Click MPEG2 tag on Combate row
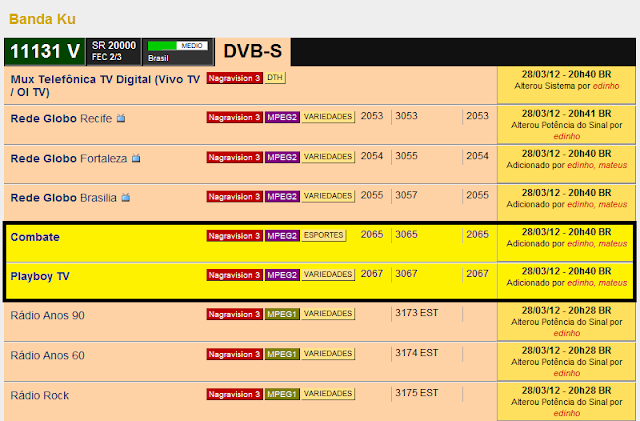Viewport: 640px width, 421px height. coord(282,236)
